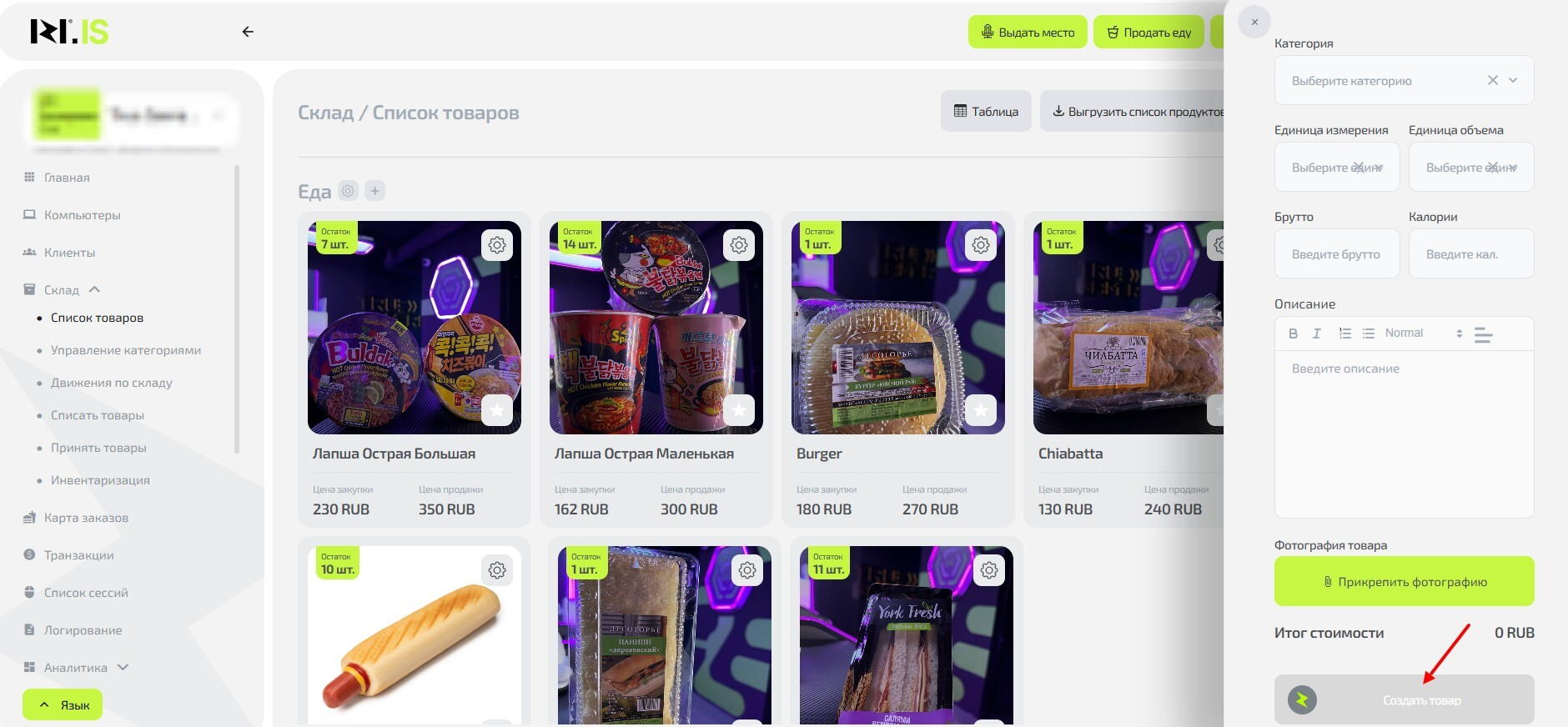Go back using the left arrow icon

[x=248, y=32]
